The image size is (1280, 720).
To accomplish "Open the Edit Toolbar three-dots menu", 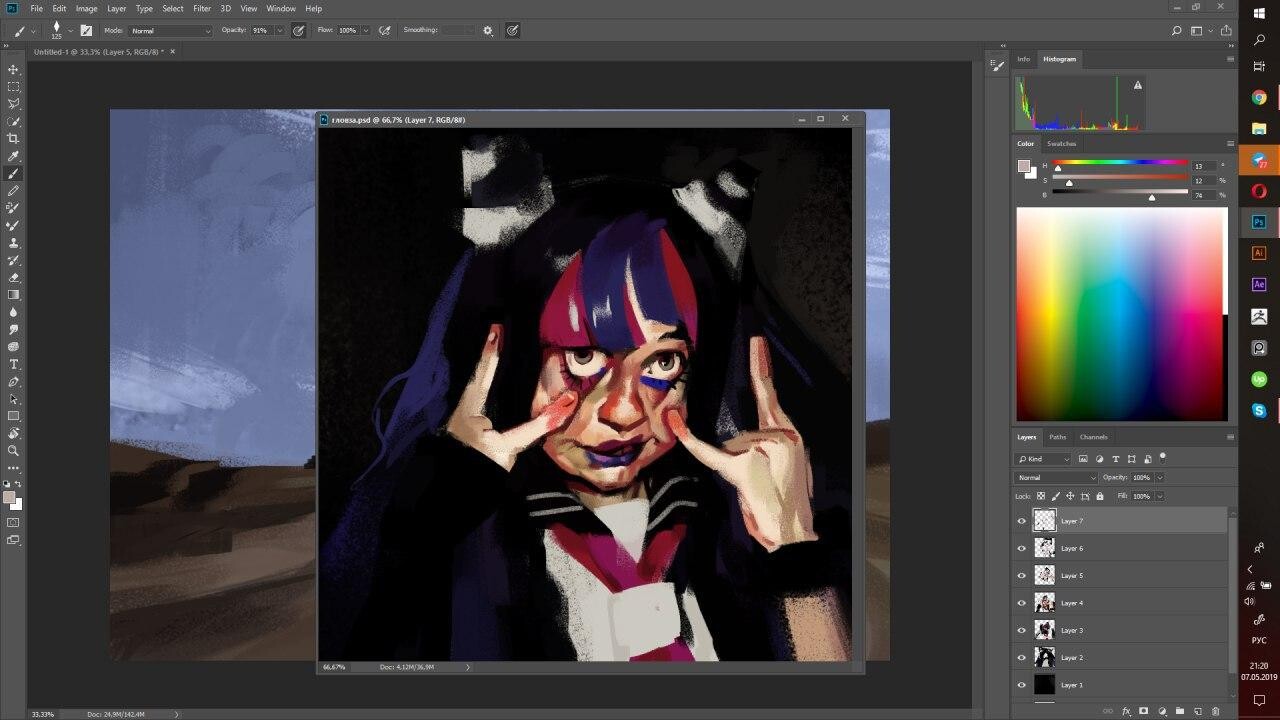I will pos(13,468).
